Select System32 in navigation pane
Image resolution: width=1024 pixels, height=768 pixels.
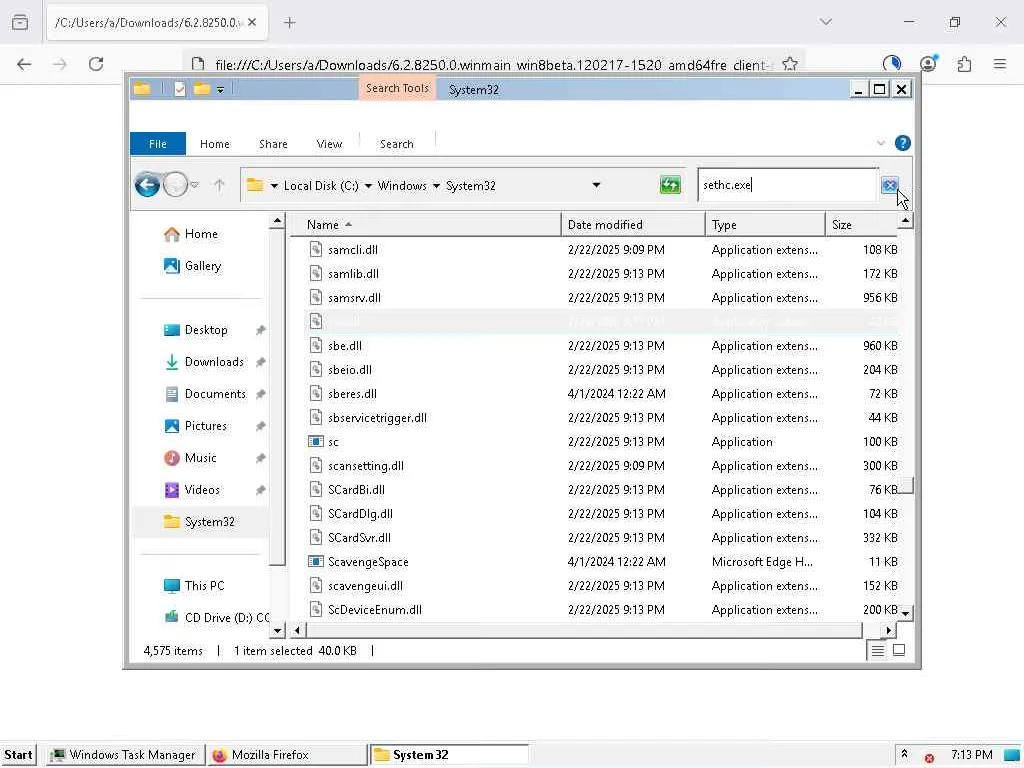coord(200,522)
